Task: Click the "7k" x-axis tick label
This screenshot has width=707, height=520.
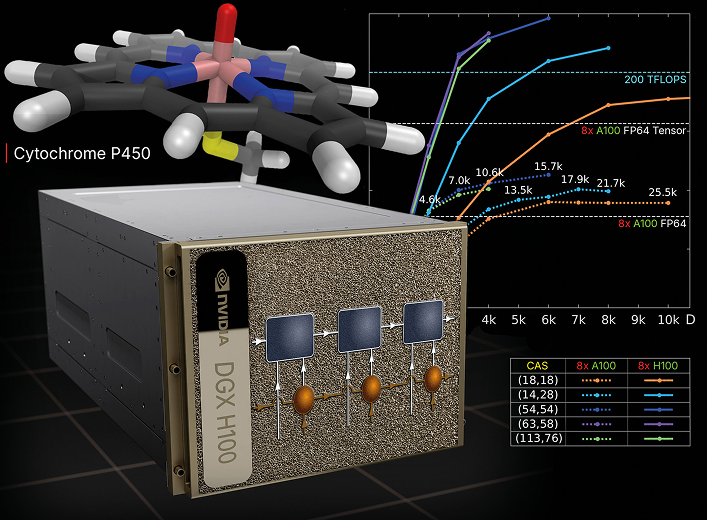Action: click(x=578, y=320)
